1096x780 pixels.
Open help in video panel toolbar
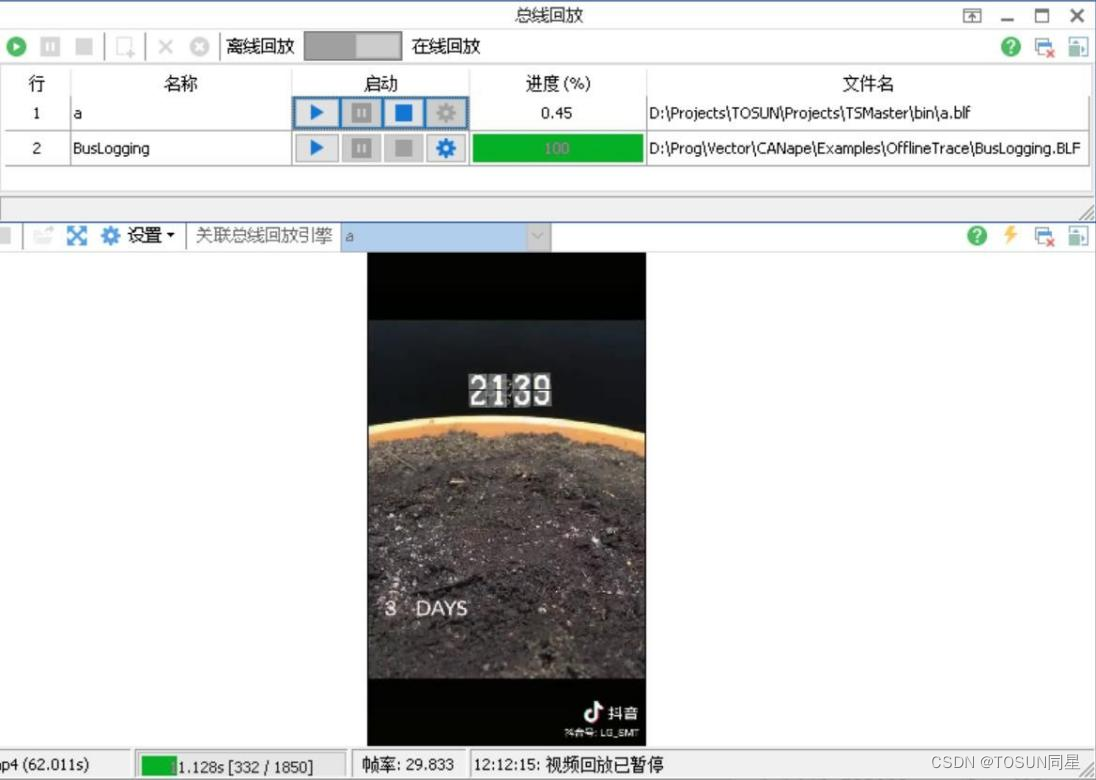[x=976, y=236]
